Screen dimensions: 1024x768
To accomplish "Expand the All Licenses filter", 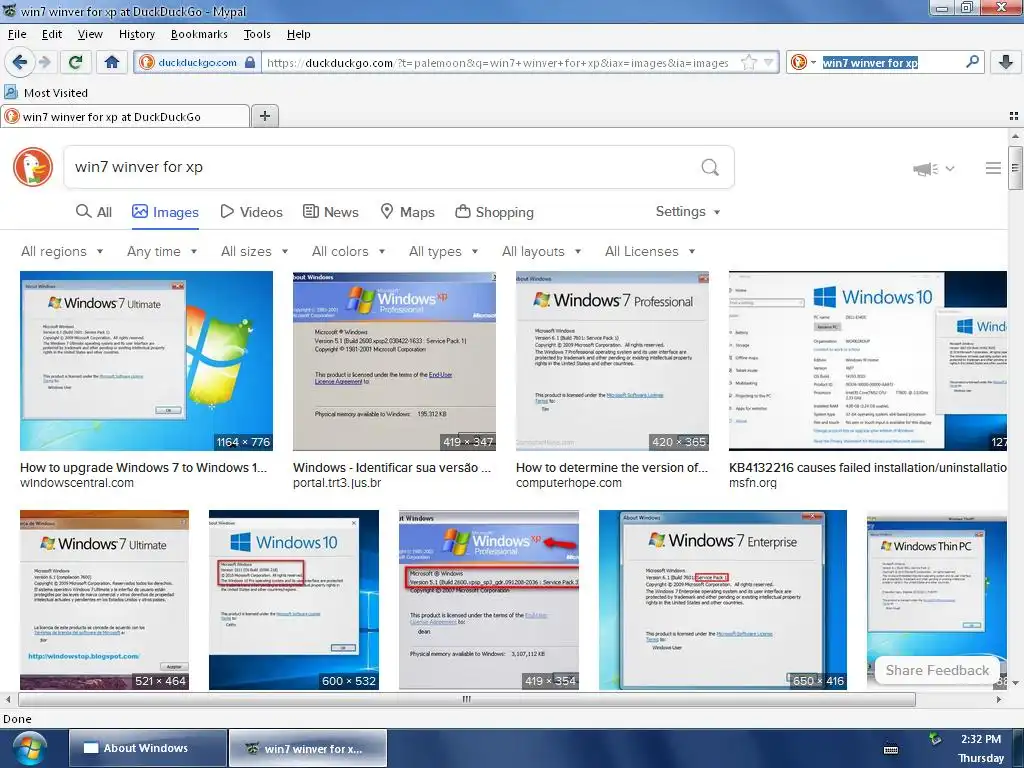I will 650,251.
